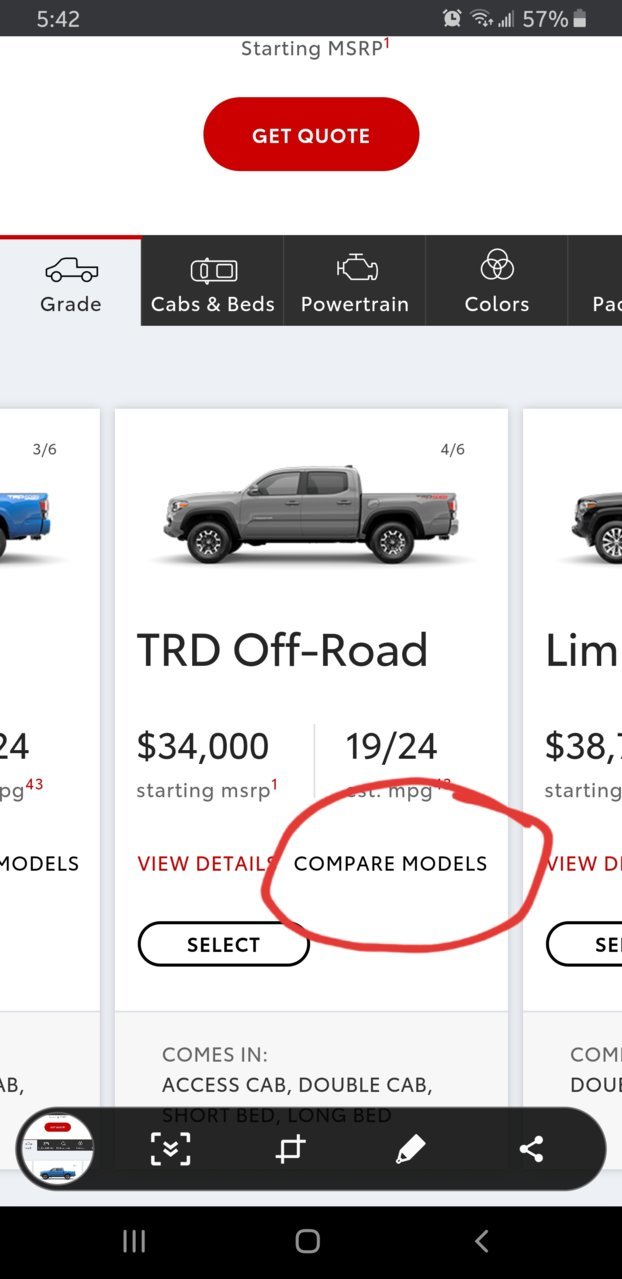Click COMPARE MODELS on TRD Off-Road card
The width and height of the screenshot is (622, 1279).
tap(391, 864)
